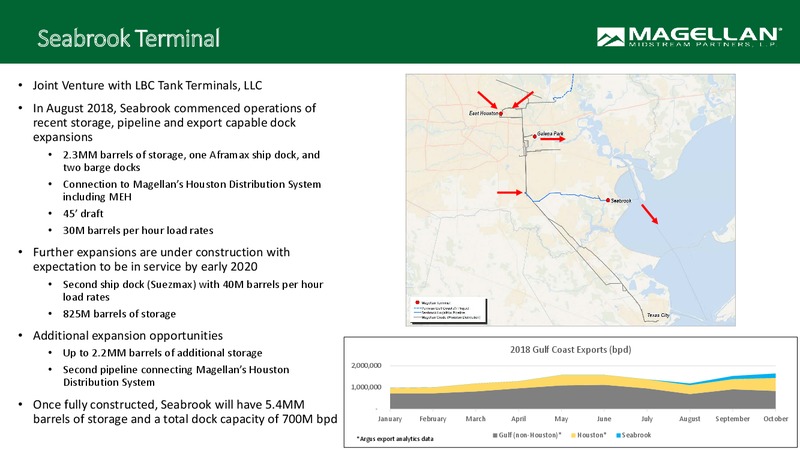Screen dimensions: 800x450
Task: Click the "2,000,000" axis label
Action: 366,365
